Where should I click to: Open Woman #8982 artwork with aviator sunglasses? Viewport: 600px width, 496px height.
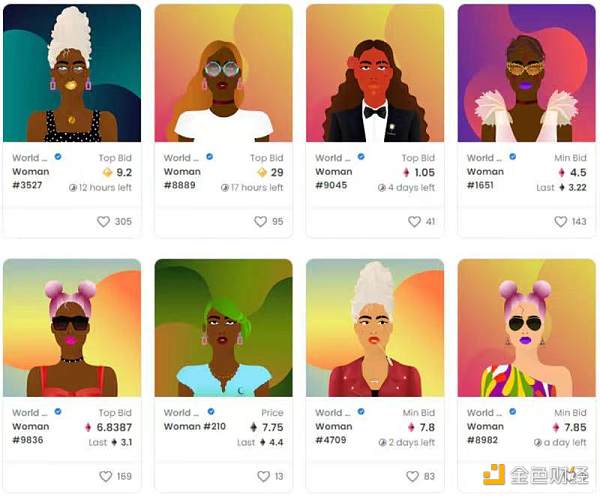(x=527, y=328)
